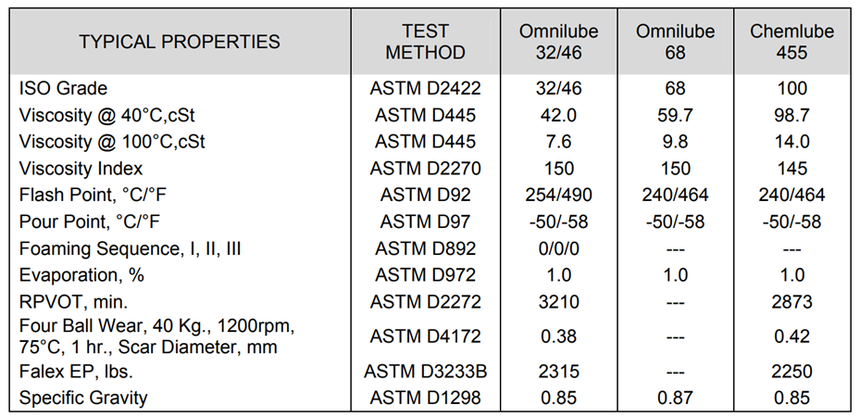Image resolution: width=860 pixels, height=418 pixels.
Task: Select the ASTM D3233B test method cell
Action: click(x=425, y=371)
